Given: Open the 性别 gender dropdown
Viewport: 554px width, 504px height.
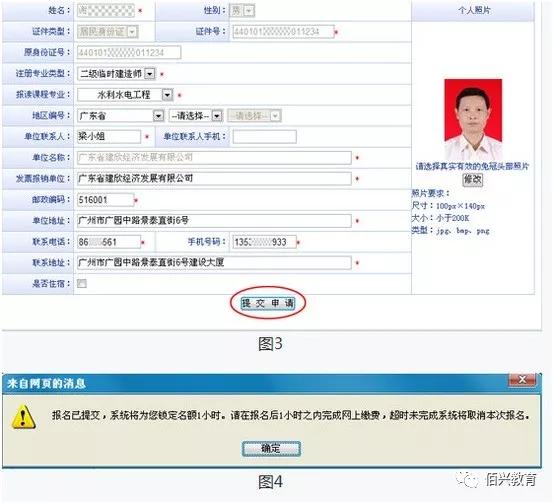Looking at the screenshot, I should 249,11.
